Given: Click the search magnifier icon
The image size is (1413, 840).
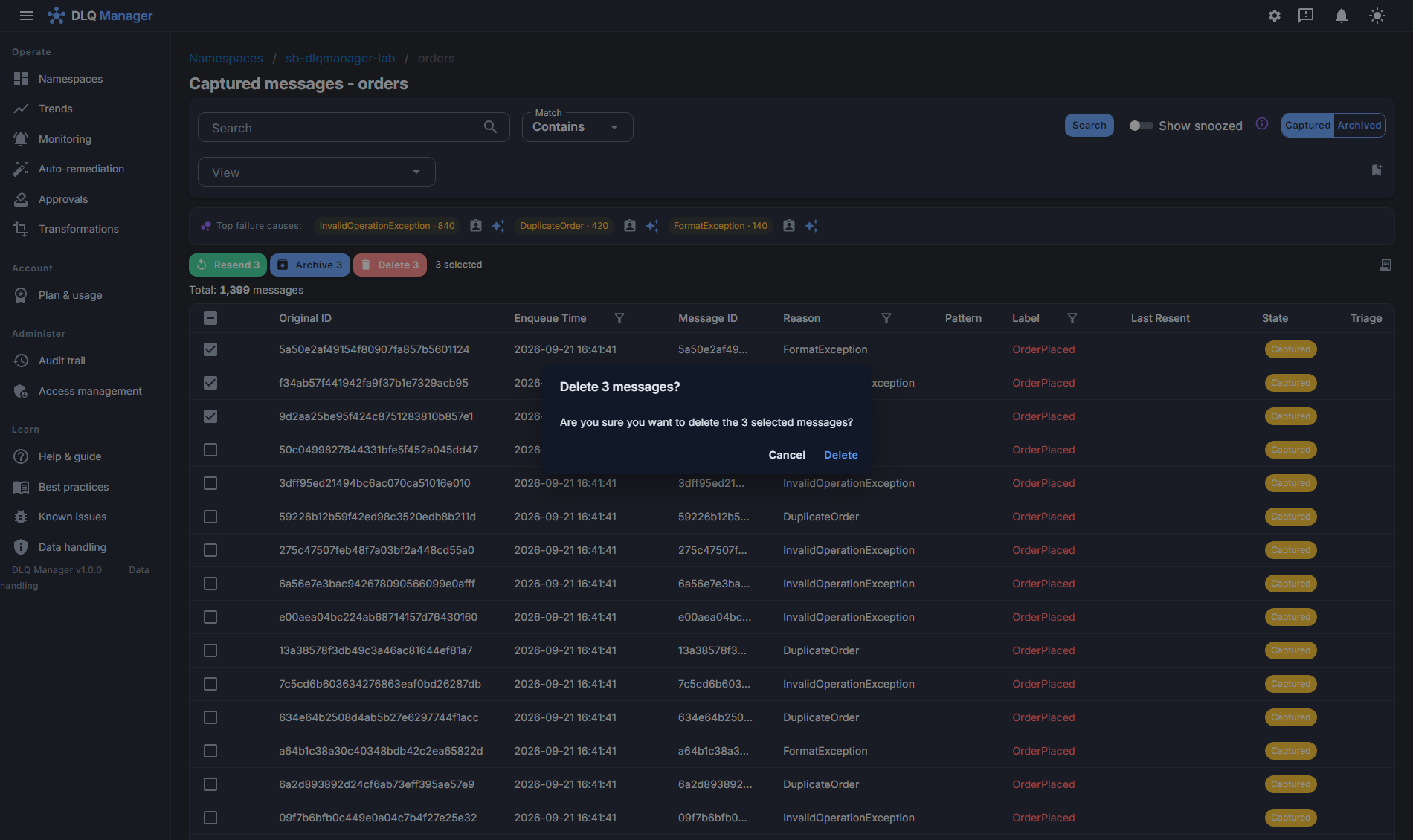Looking at the screenshot, I should 490,127.
